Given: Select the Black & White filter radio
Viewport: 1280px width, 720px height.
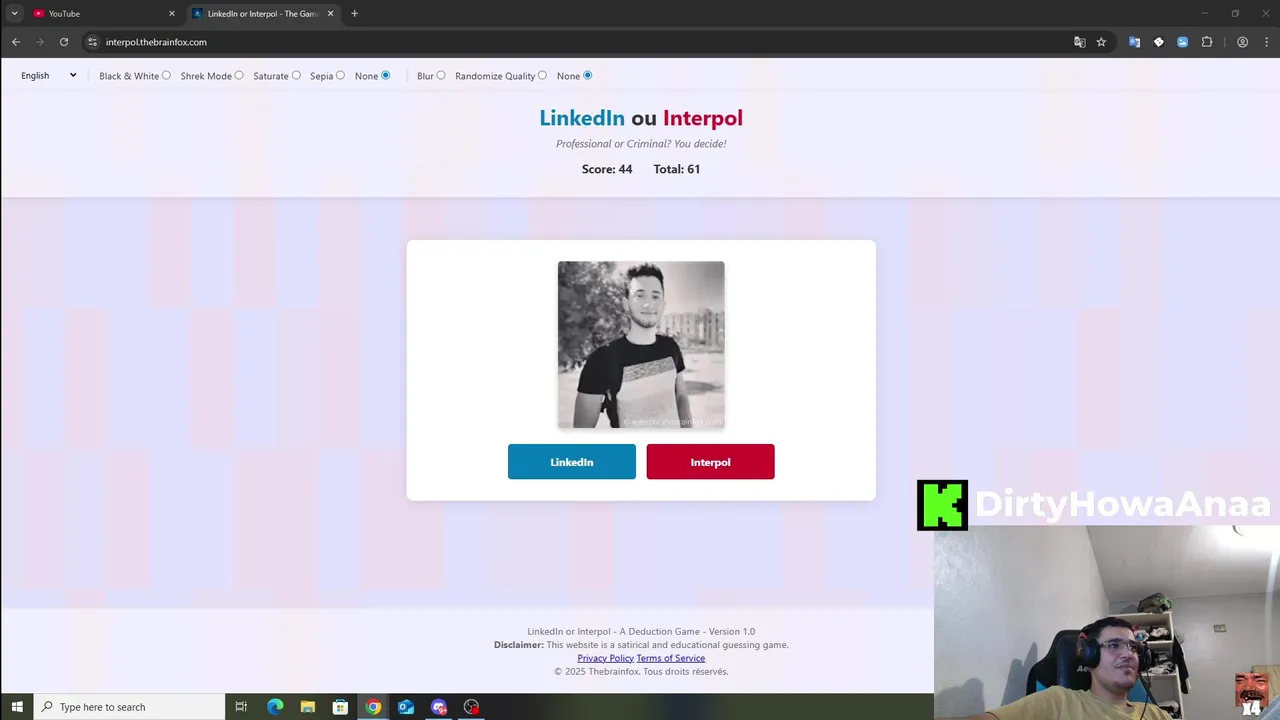Looking at the screenshot, I should click(x=166, y=75).
